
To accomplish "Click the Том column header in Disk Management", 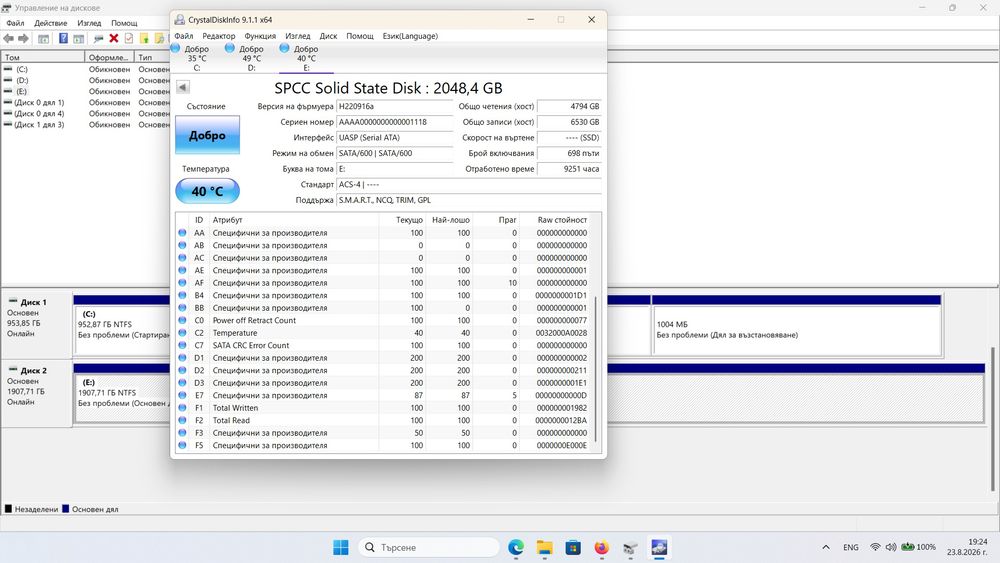I will (x=43, y=57).
